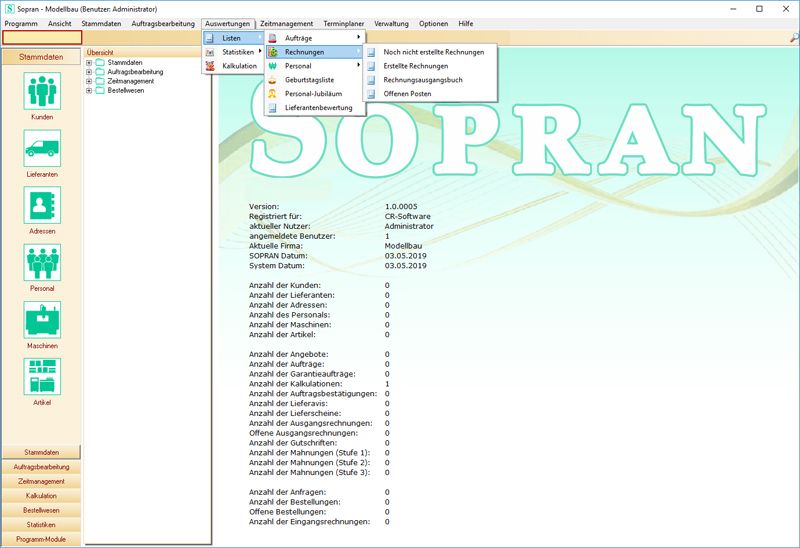
Task: Click the red-bordered input field at top left
Action: [x=42, y=37]
